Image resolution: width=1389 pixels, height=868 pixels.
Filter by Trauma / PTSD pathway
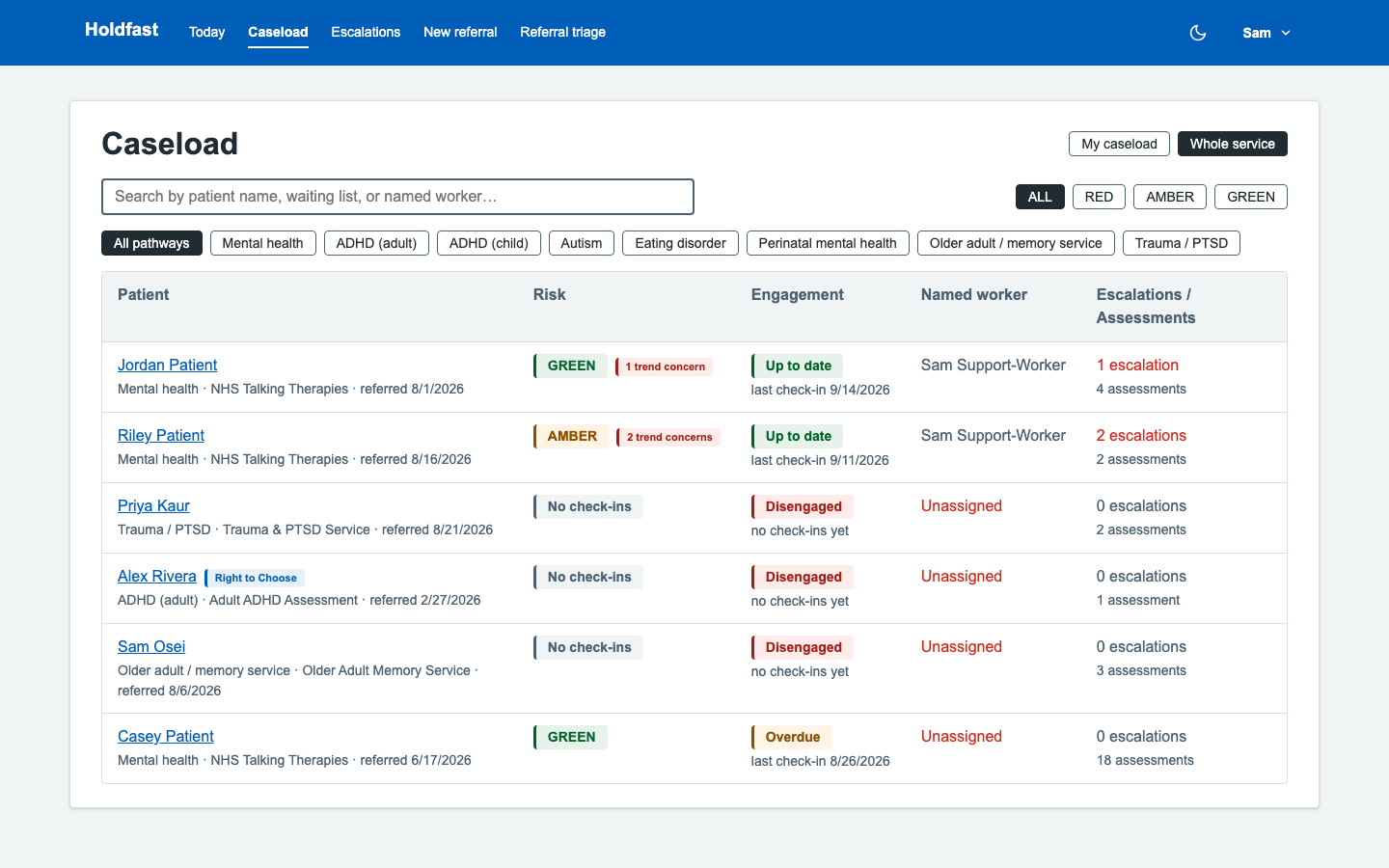point(1182,243)
